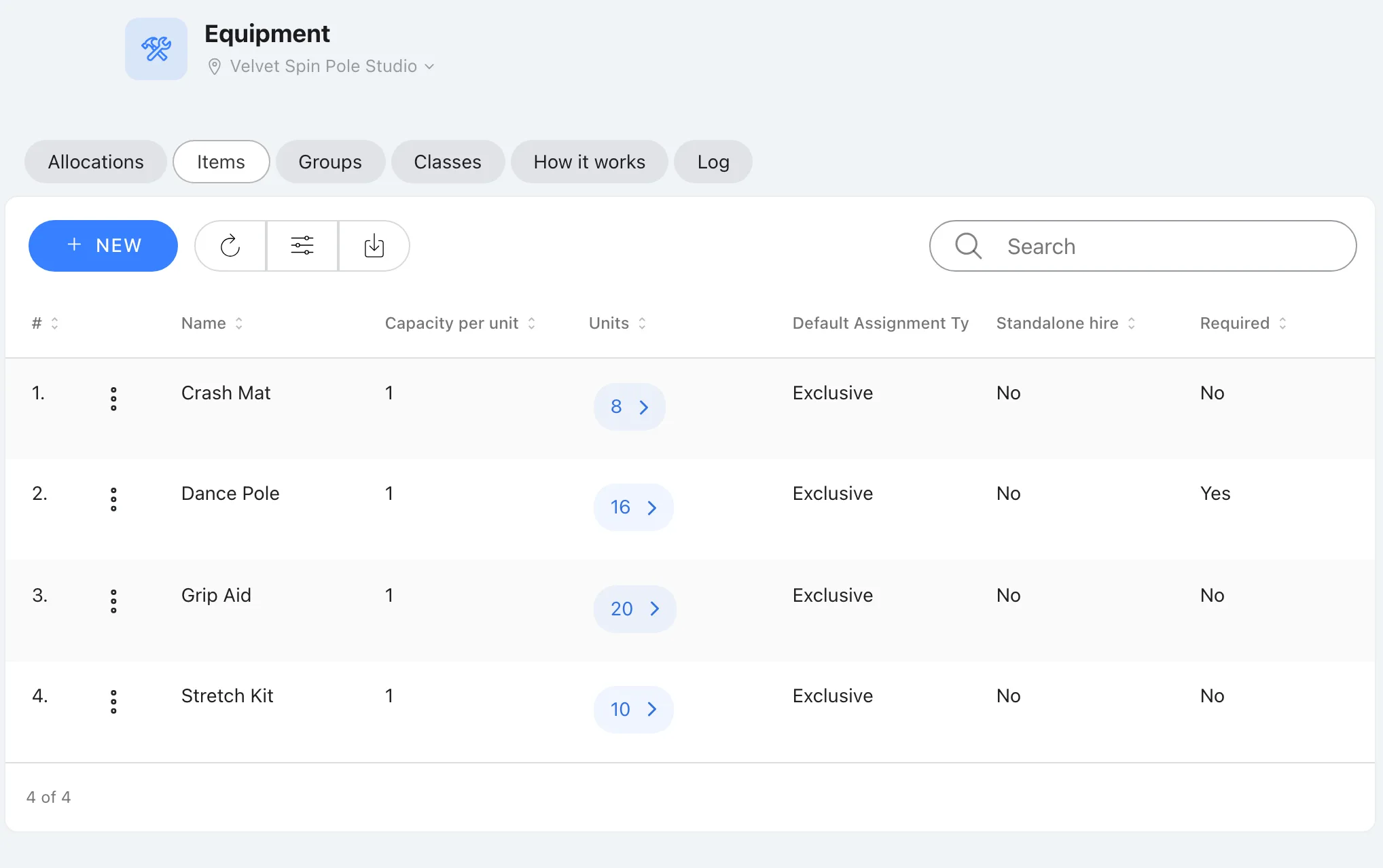Open the Grip Aid row options menu
Screen dimensions: 1383x868
113,601
